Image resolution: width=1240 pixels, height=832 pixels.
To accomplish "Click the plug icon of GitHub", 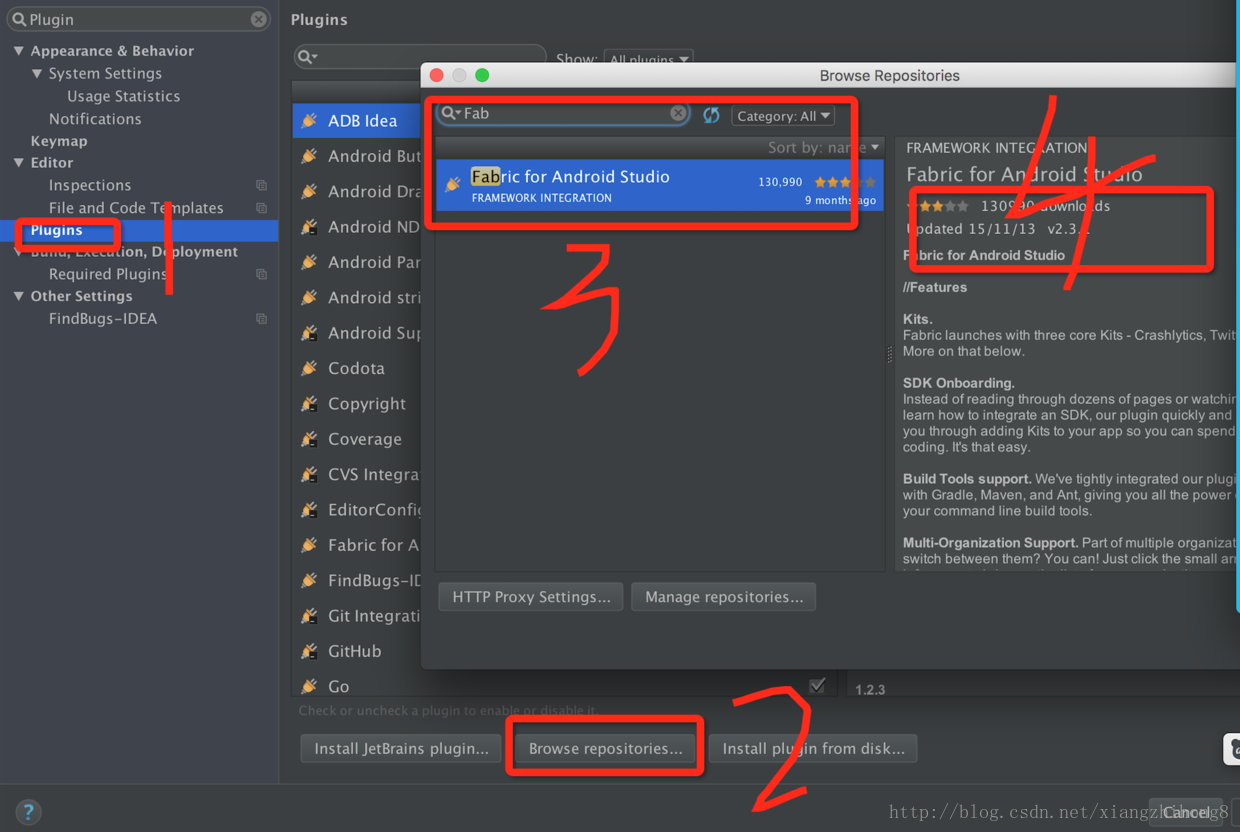I will click(x=310, y=651).
